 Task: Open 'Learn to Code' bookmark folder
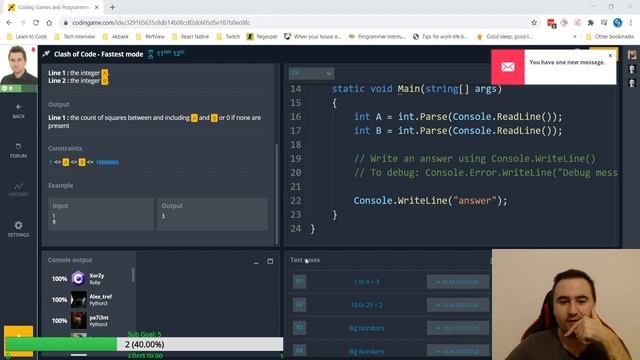point(27,37)
